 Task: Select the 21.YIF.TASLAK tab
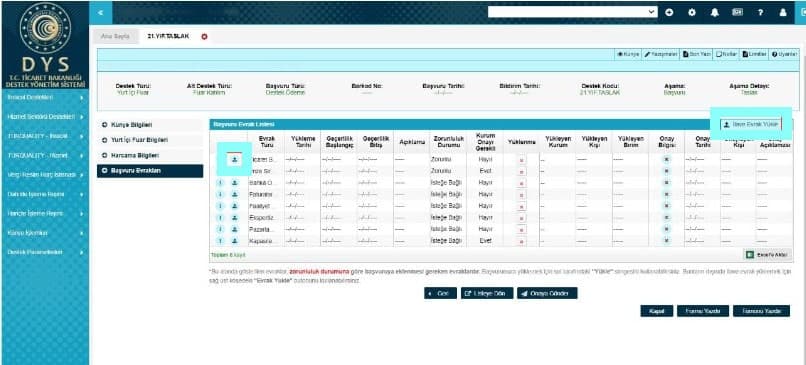coord(168,36)
